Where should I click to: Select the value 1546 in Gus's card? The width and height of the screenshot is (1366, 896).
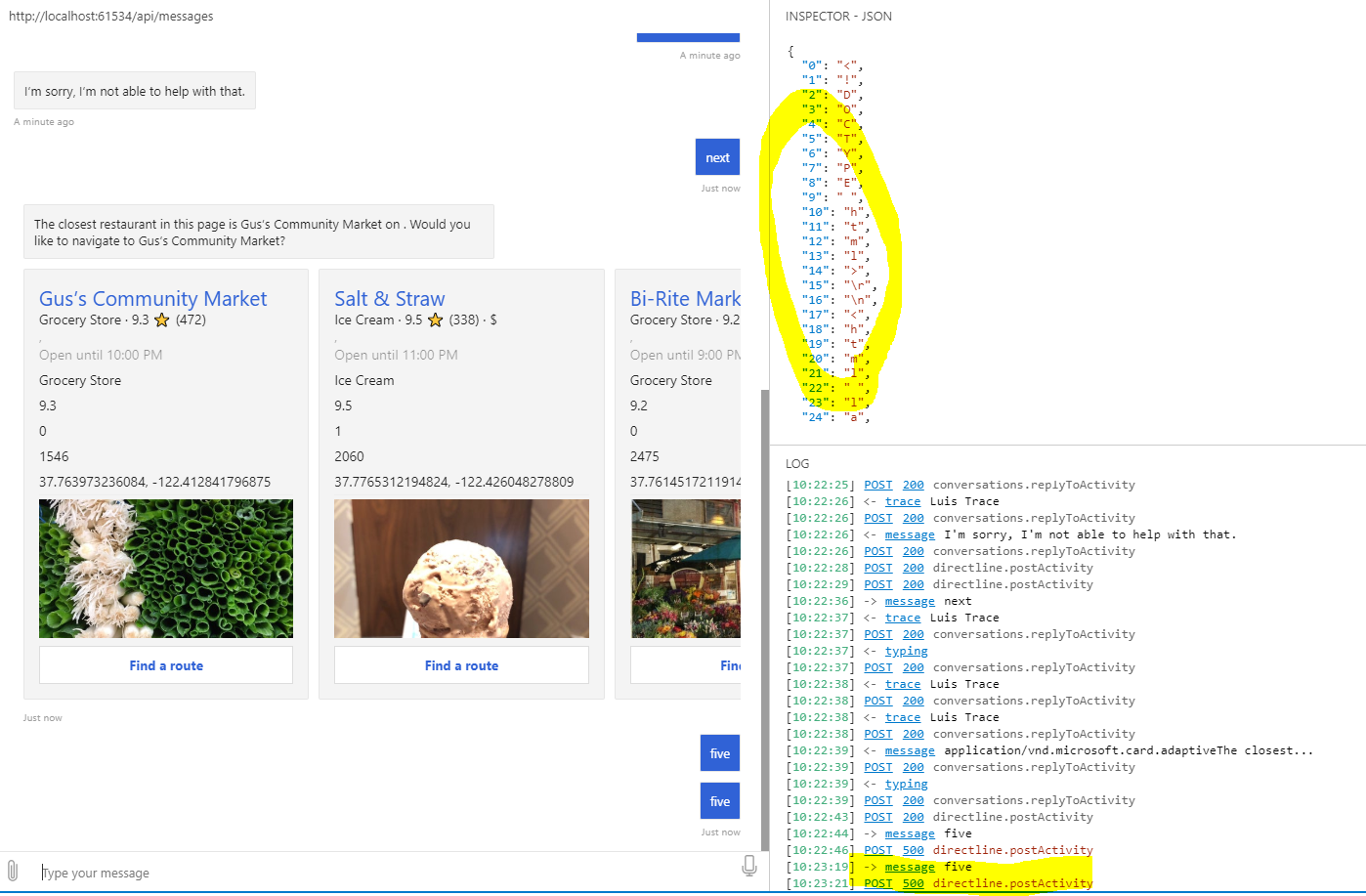pos(54,456)
